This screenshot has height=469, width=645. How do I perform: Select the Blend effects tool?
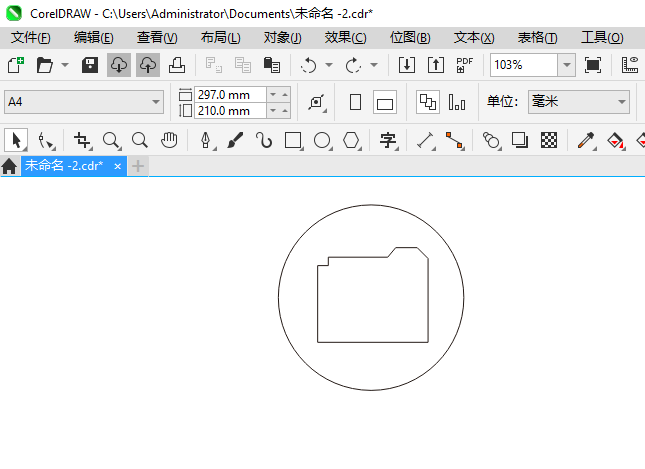click(x=491, y=141)
